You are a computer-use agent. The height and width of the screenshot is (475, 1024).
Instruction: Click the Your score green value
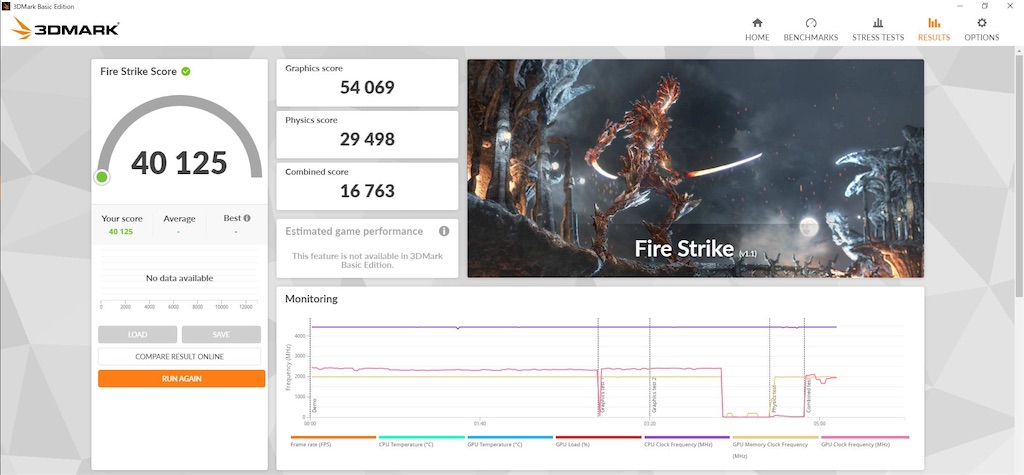pos(121,231)
